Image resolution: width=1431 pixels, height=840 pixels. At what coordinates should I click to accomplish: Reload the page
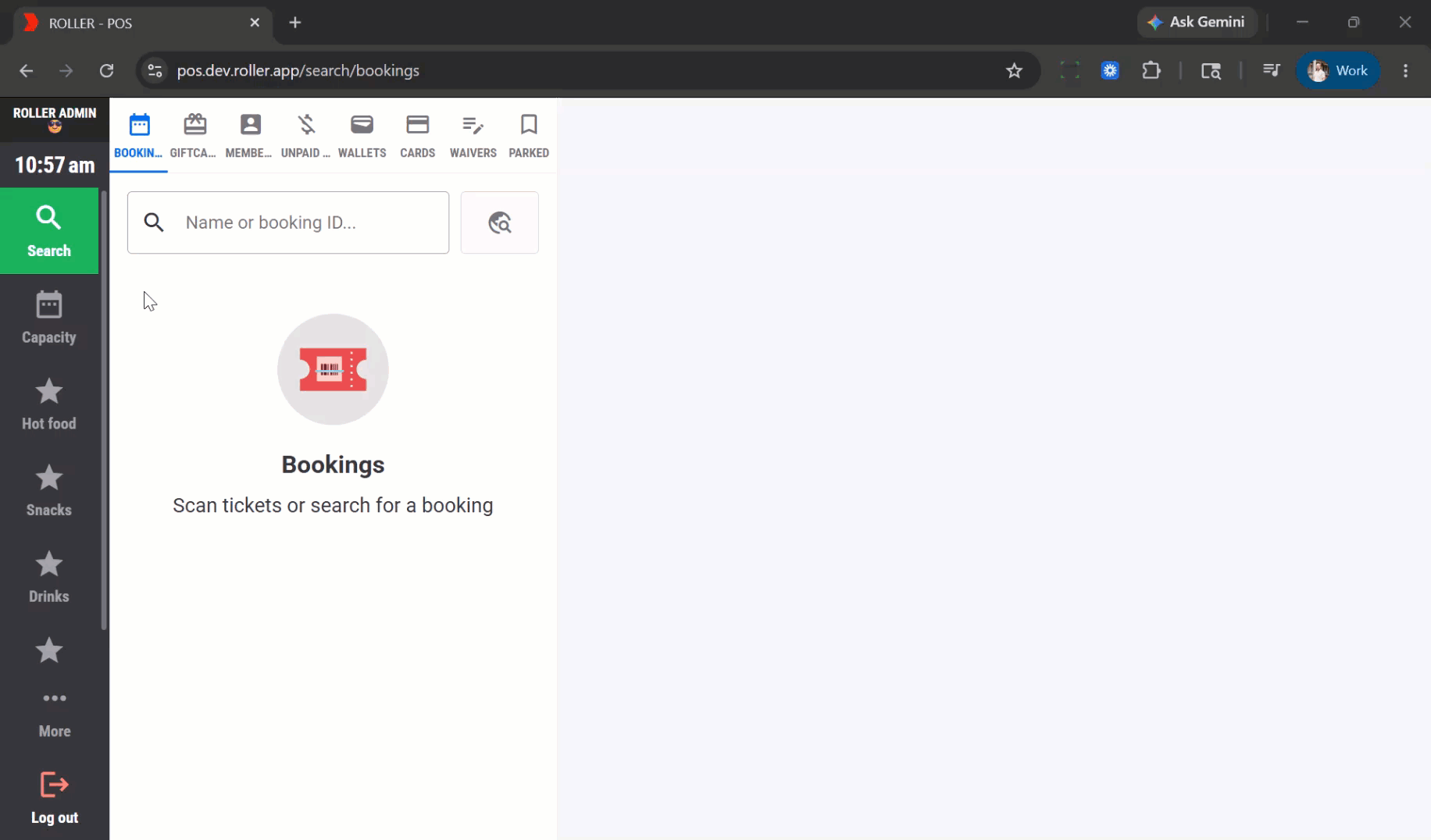click(107, 70)
